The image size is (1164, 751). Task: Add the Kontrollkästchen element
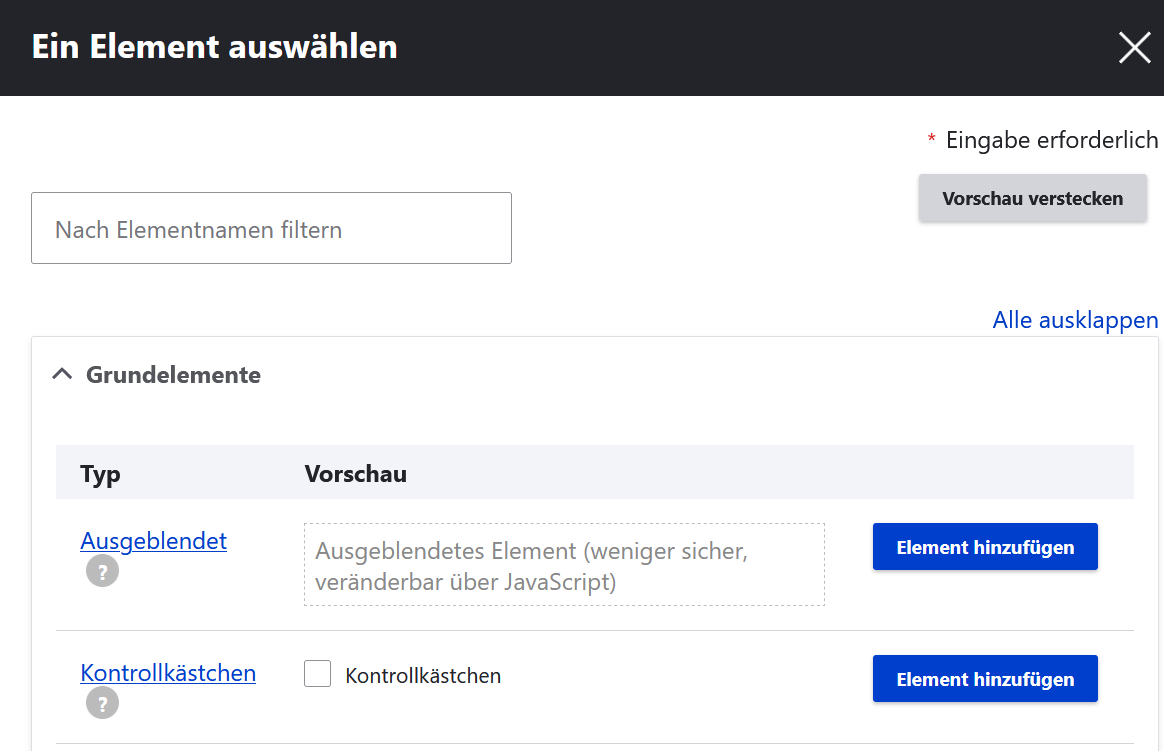click(985, 678)
